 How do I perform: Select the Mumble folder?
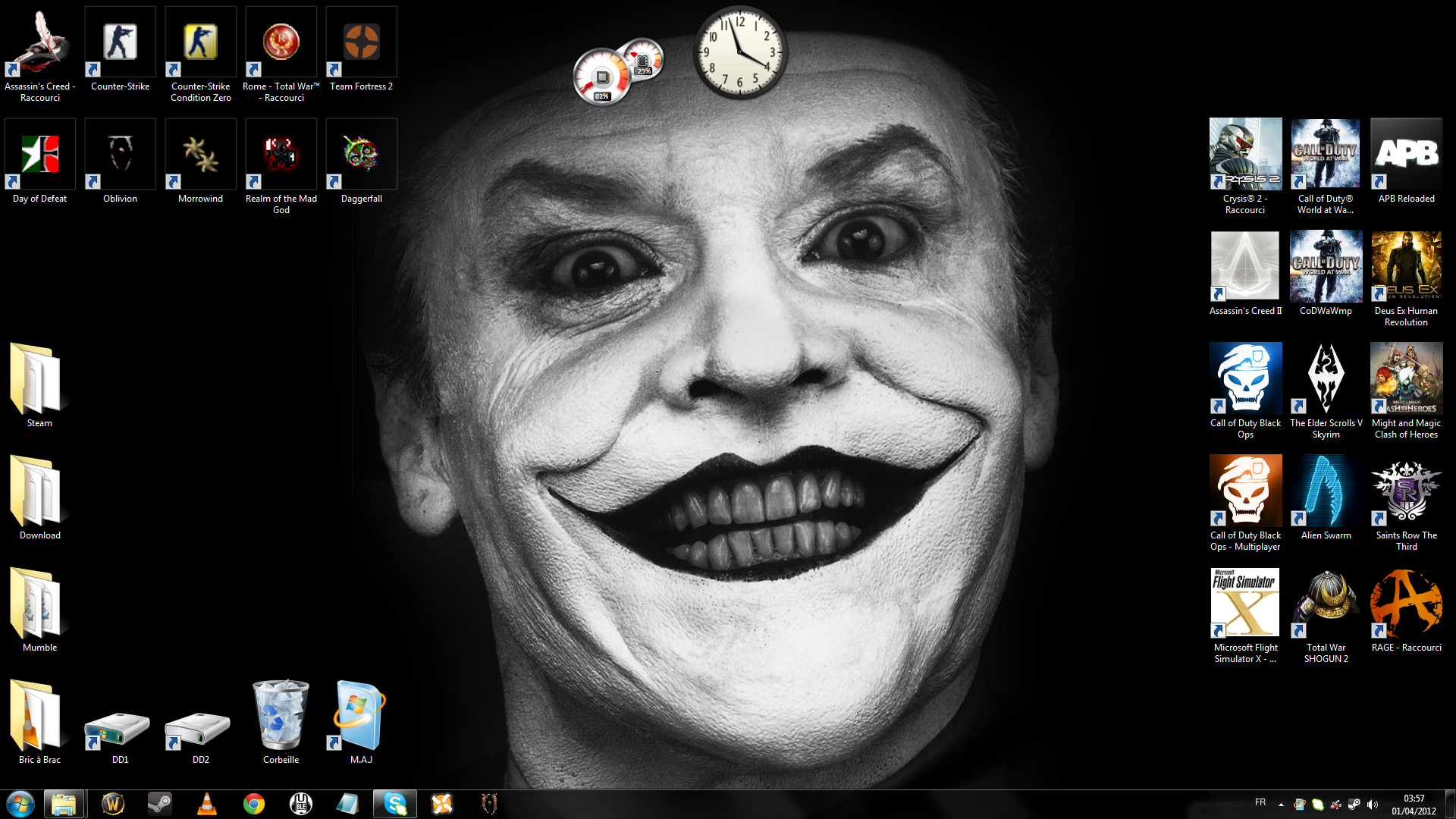(39, 610)
